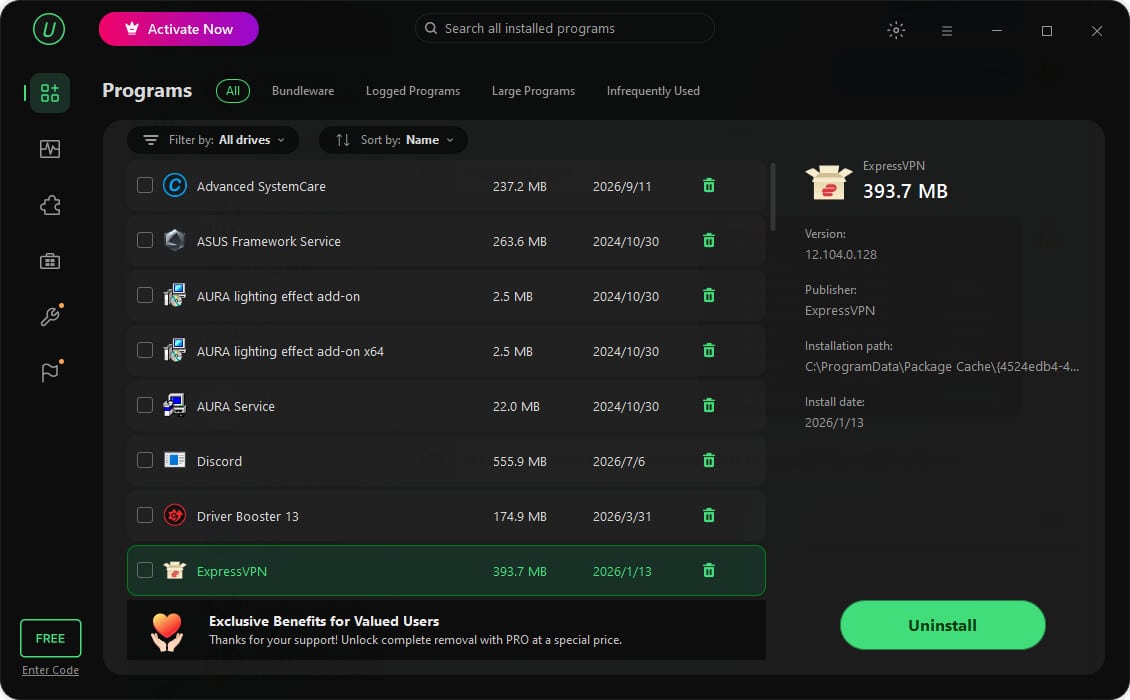
Task: Tick the AURA Service checkbox
Action: tap(145, 405)
